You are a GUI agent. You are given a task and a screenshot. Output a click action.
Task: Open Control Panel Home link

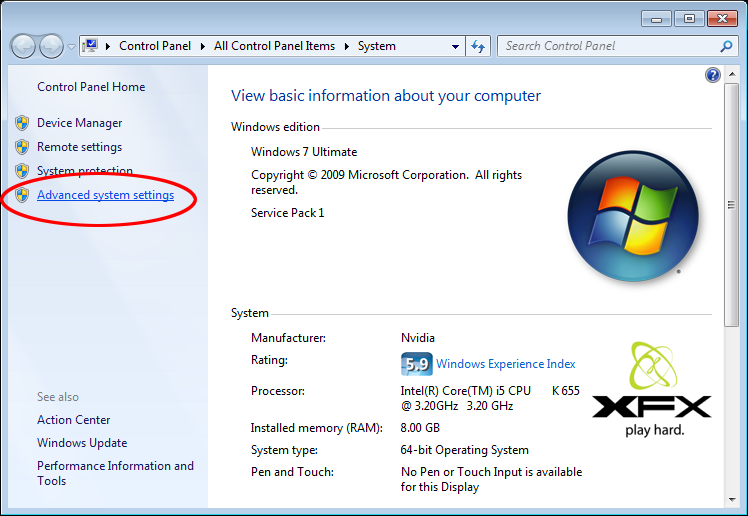point(91,87)
